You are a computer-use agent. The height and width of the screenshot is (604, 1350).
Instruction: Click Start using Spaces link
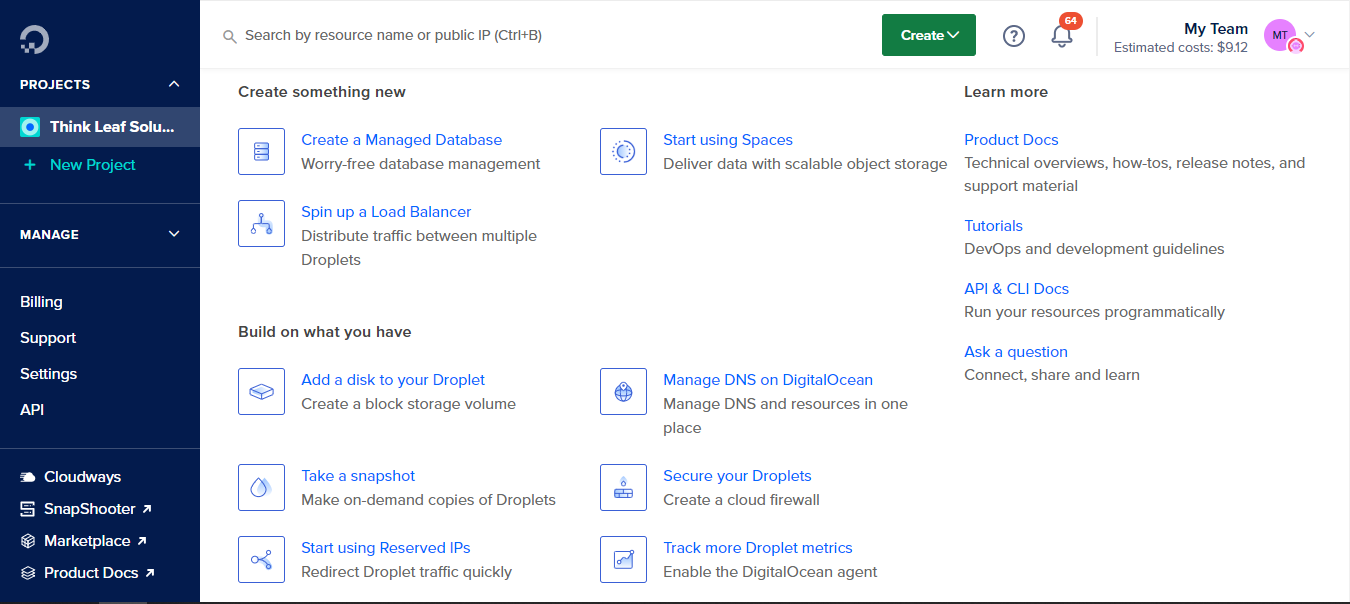[x=728, y=140]
